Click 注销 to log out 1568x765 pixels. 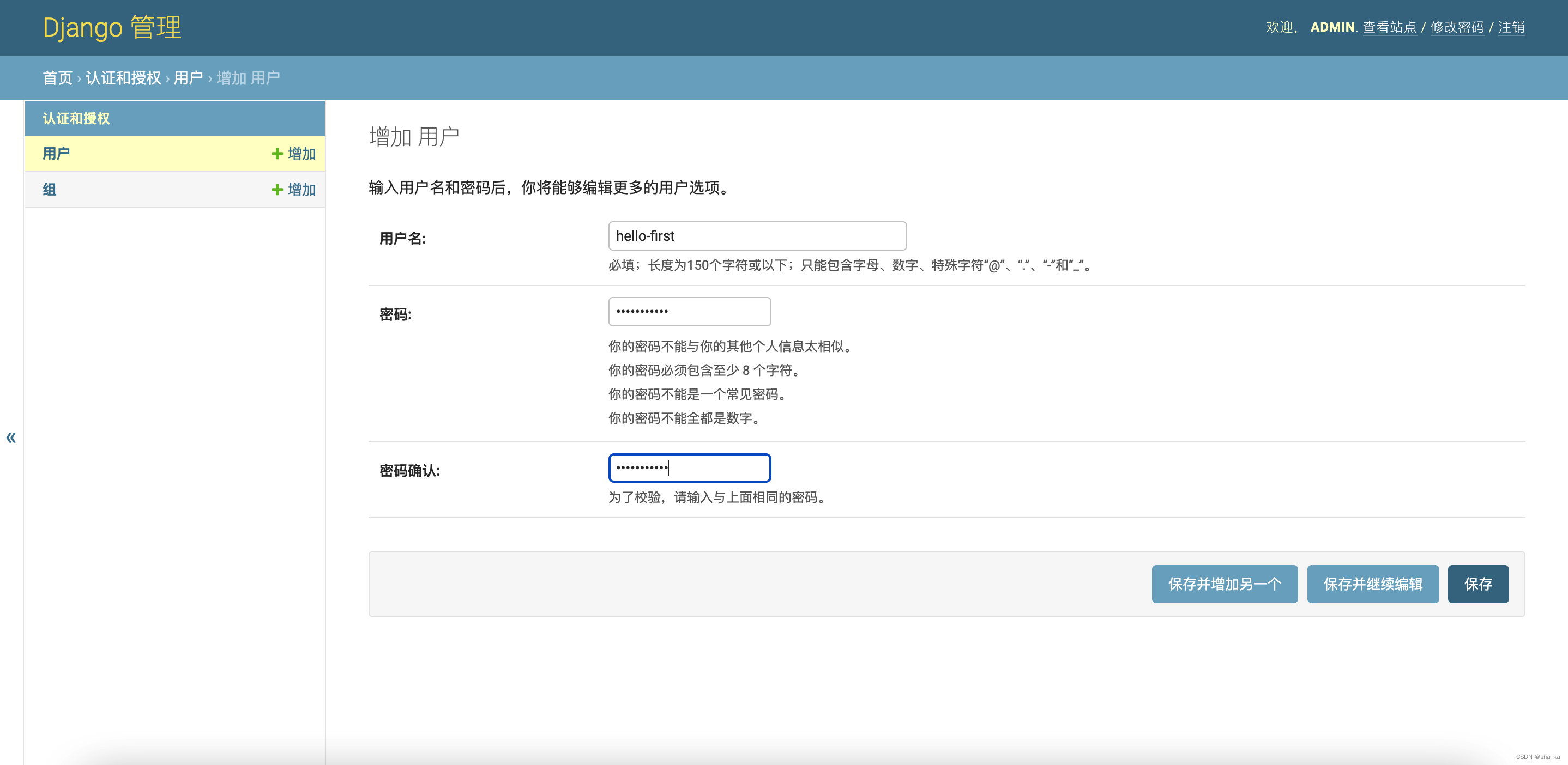(1511, 27)
